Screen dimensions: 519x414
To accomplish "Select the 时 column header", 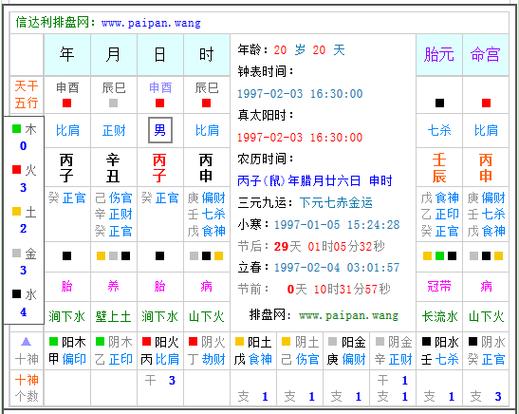I will click(x=206, y=55).
